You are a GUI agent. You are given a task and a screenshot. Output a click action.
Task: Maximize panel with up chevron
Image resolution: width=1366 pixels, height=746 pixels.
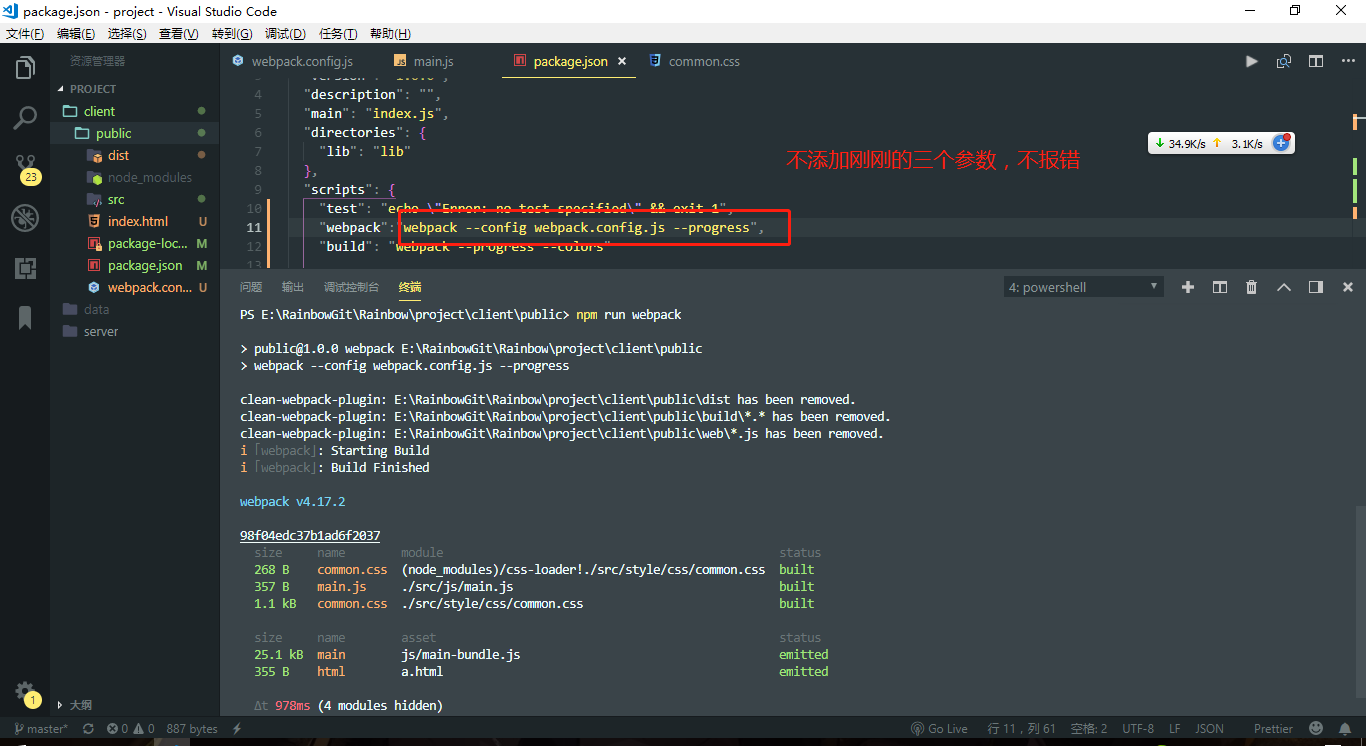[1284, 287]
